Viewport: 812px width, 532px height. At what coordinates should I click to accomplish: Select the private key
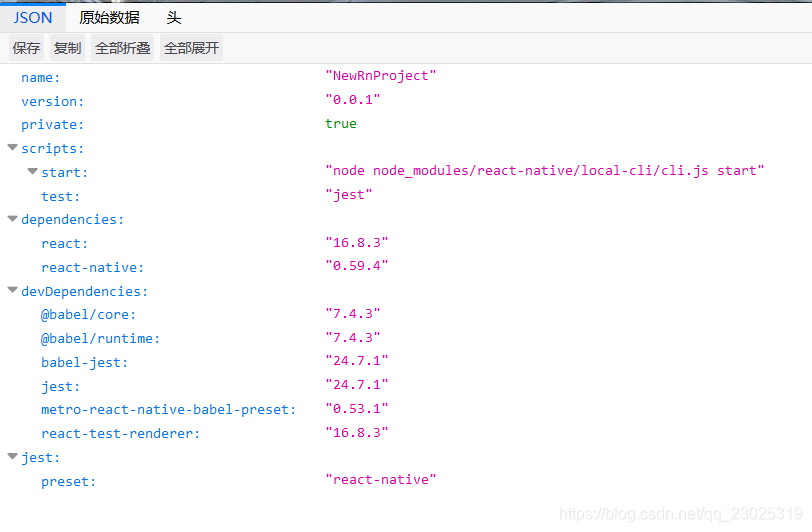point(52,125)
